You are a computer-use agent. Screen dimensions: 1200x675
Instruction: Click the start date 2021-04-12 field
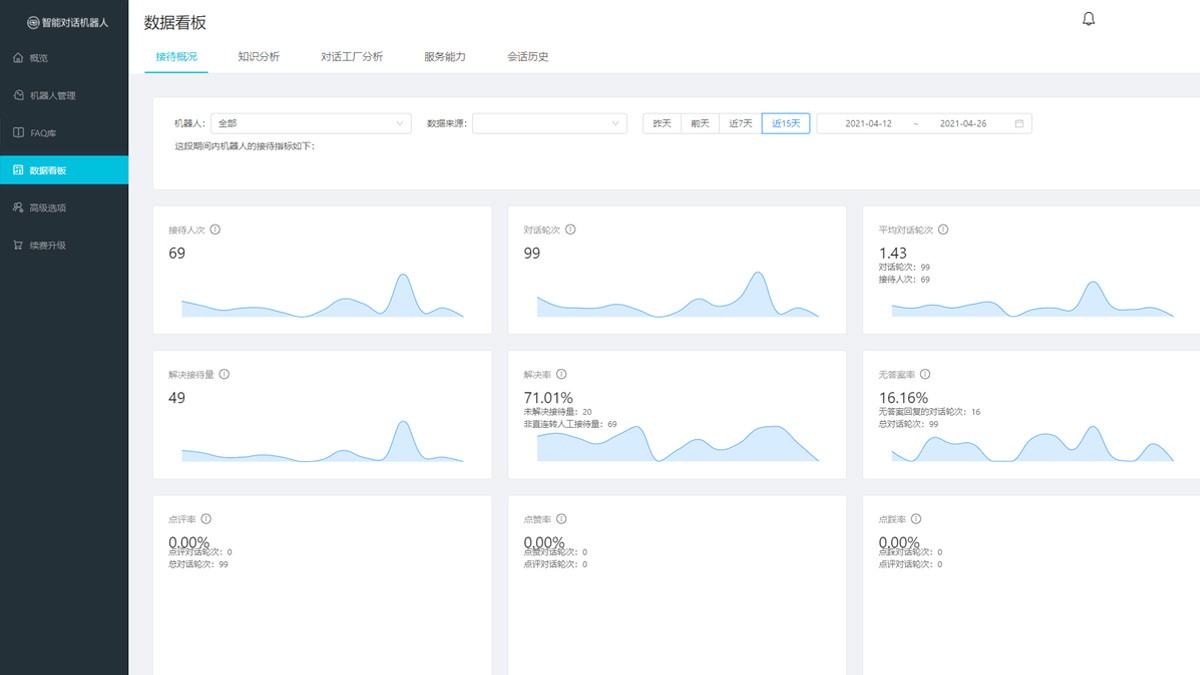point(868,124)
